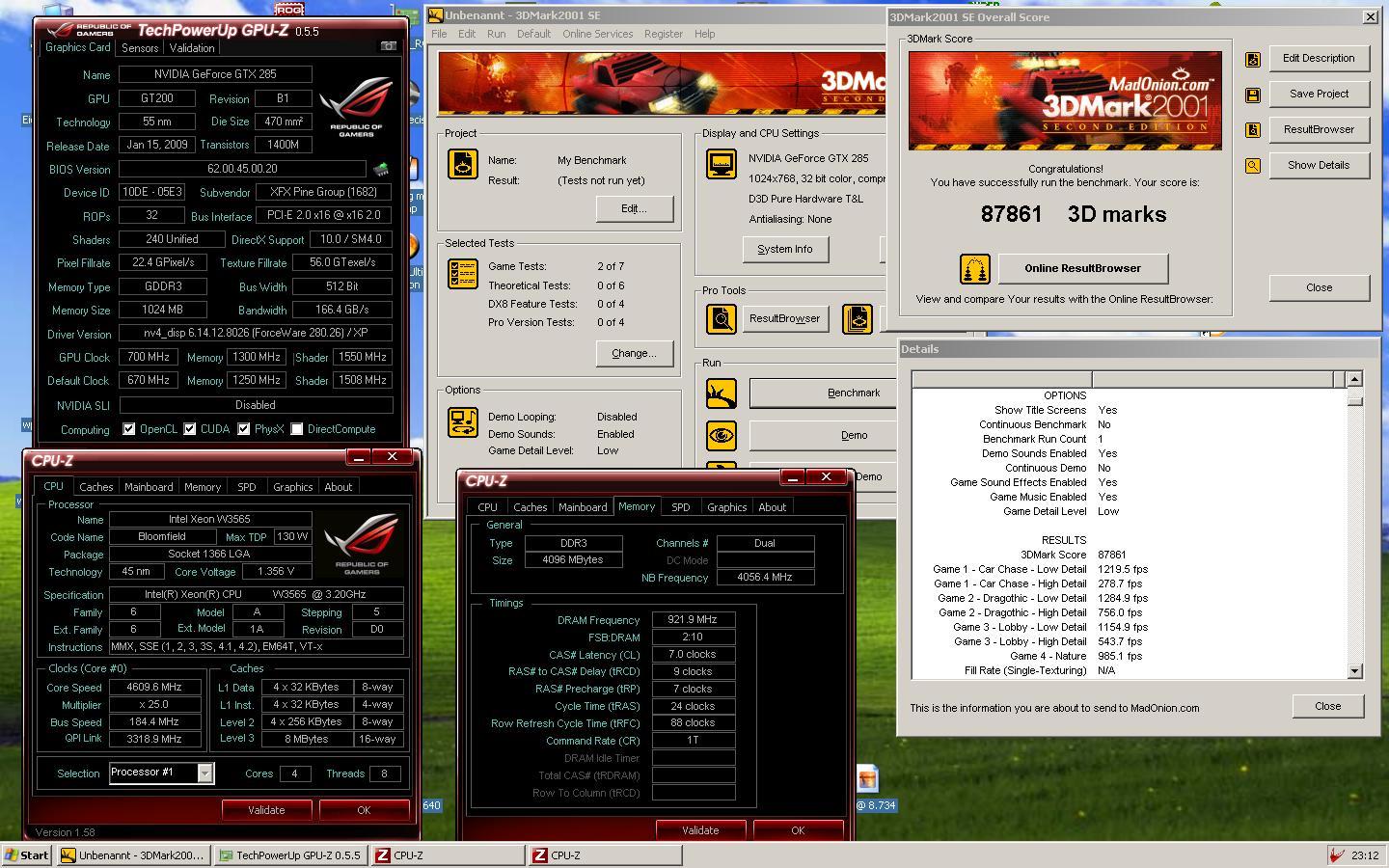Viewport: 1389px width, 868px height.
Task: Click the DRAM Frequency value field
Action: click(694, 620)
